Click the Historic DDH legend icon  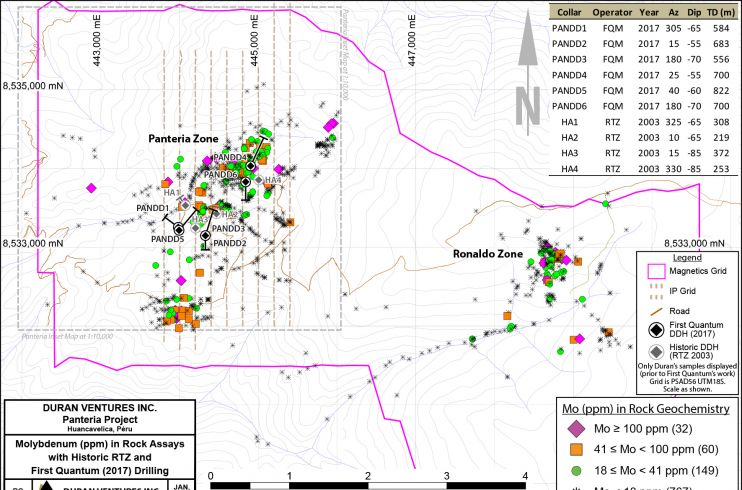pyautogui.click(x=656, y=351)
